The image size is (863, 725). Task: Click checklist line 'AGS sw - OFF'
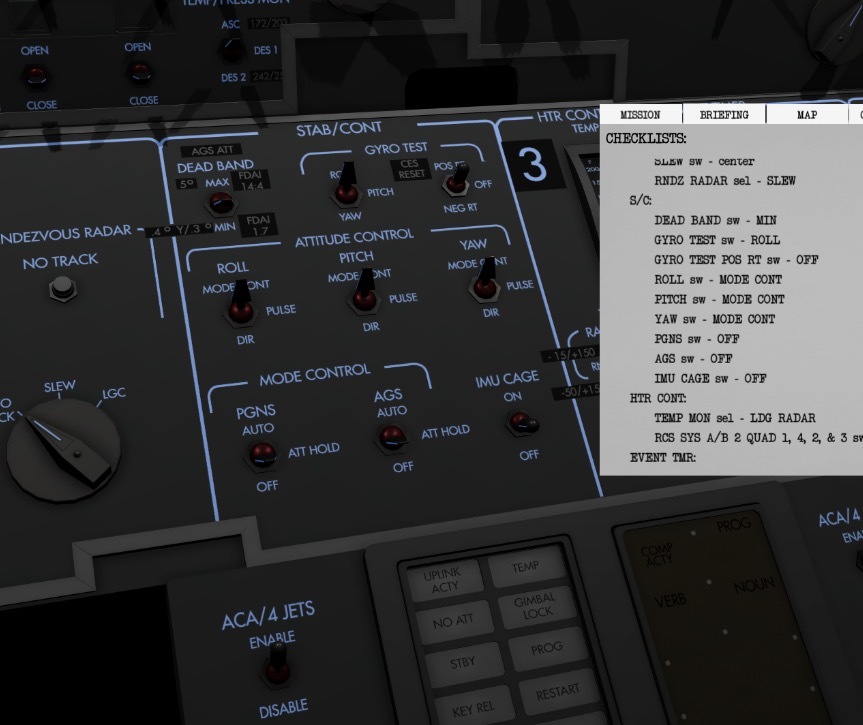coord(693,359)
